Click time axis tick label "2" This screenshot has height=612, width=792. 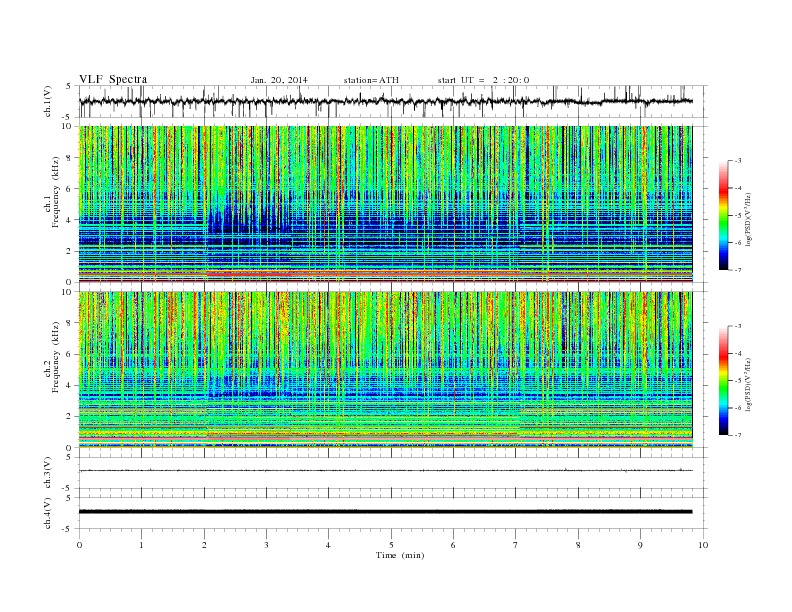pyautogui.click(x=204, y=545)
